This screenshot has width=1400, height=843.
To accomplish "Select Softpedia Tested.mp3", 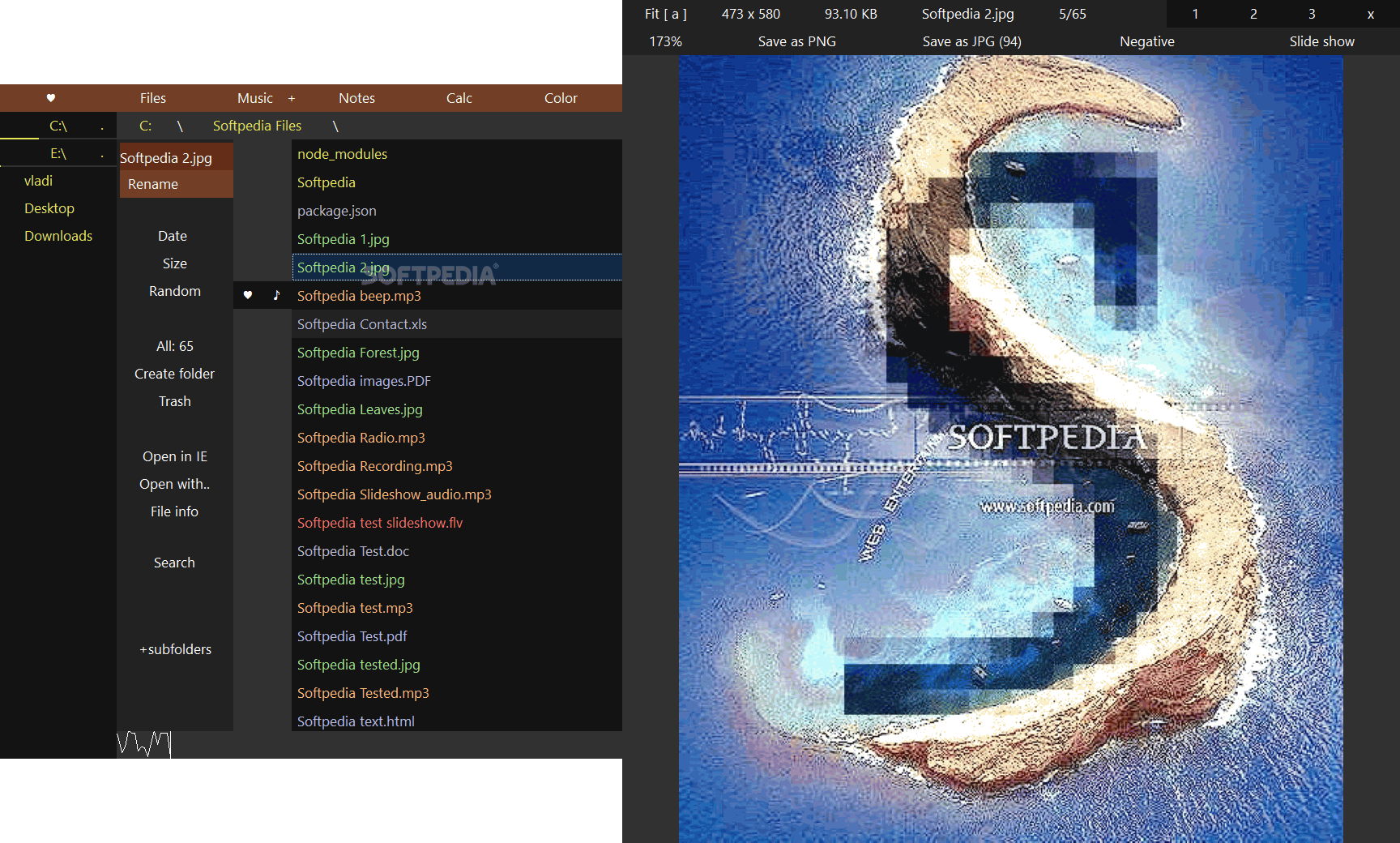I will point(456,693).
